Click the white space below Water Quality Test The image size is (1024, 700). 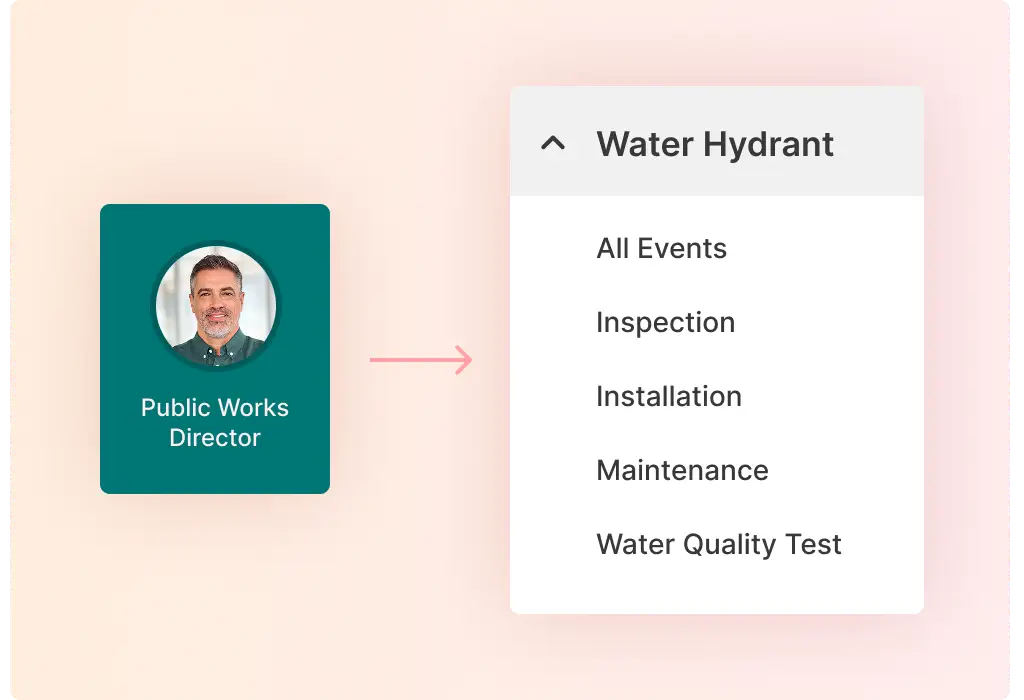716,590
